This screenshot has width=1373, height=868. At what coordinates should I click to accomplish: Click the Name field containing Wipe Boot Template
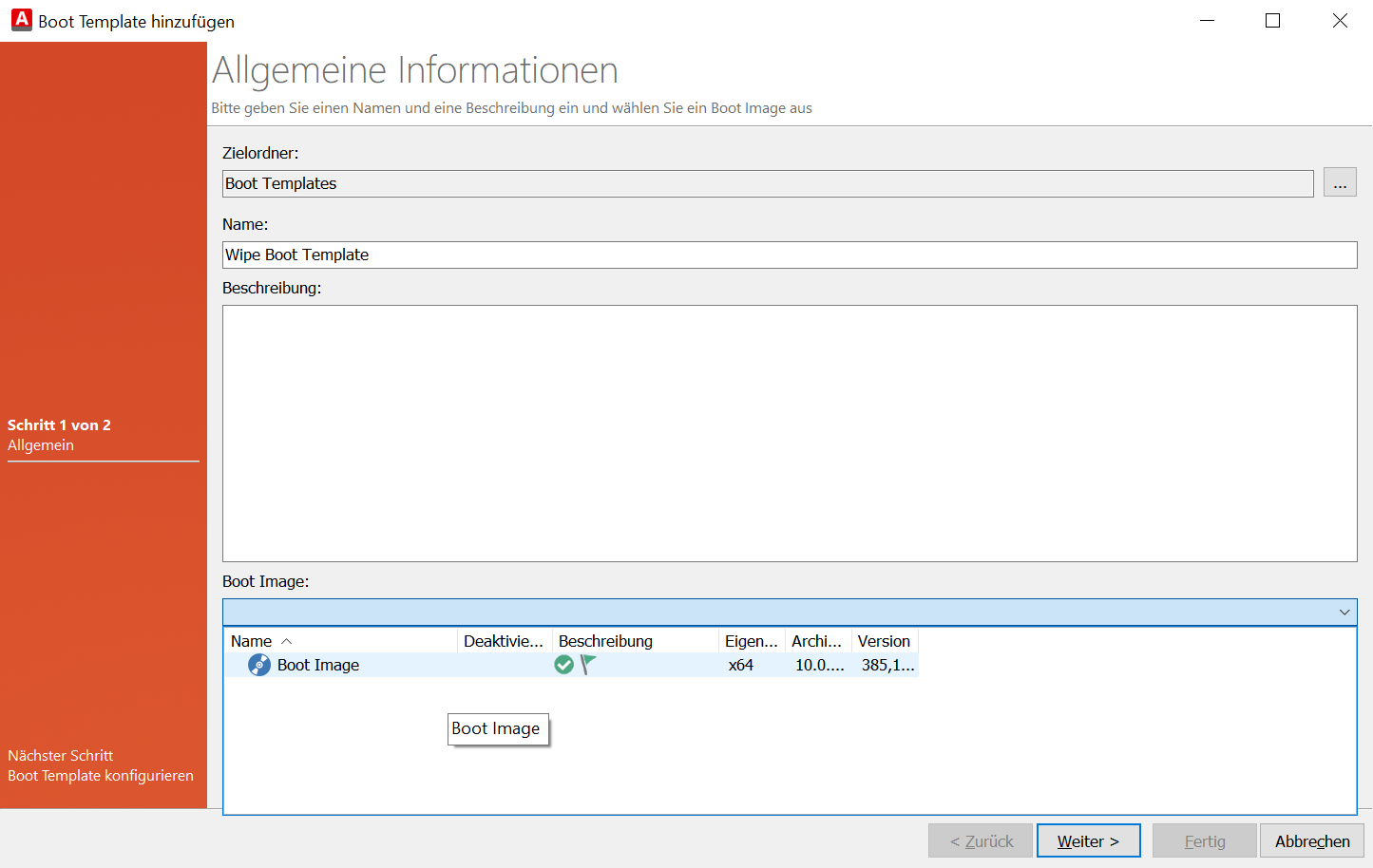789,255
